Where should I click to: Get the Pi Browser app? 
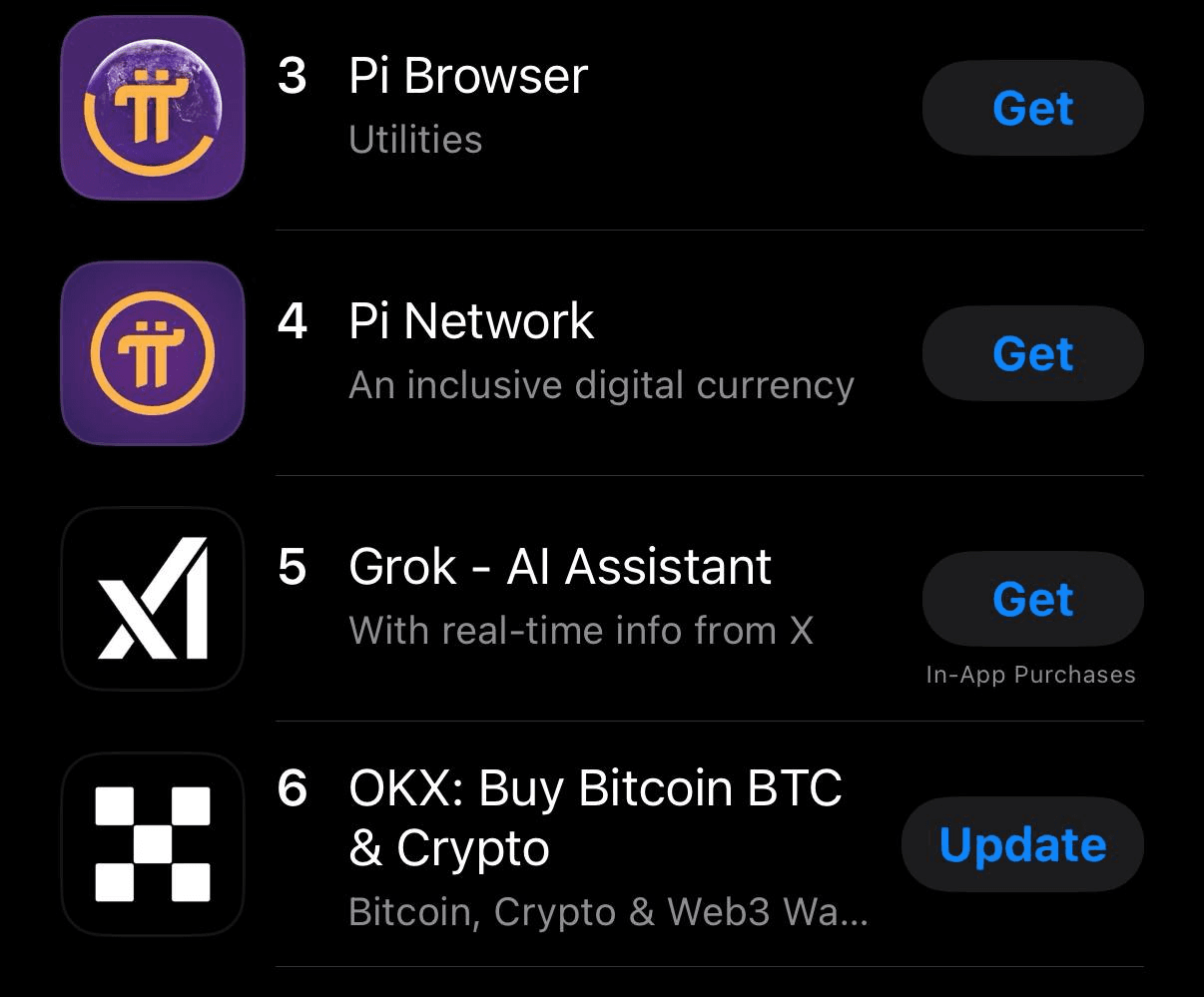coord(1032,108)
